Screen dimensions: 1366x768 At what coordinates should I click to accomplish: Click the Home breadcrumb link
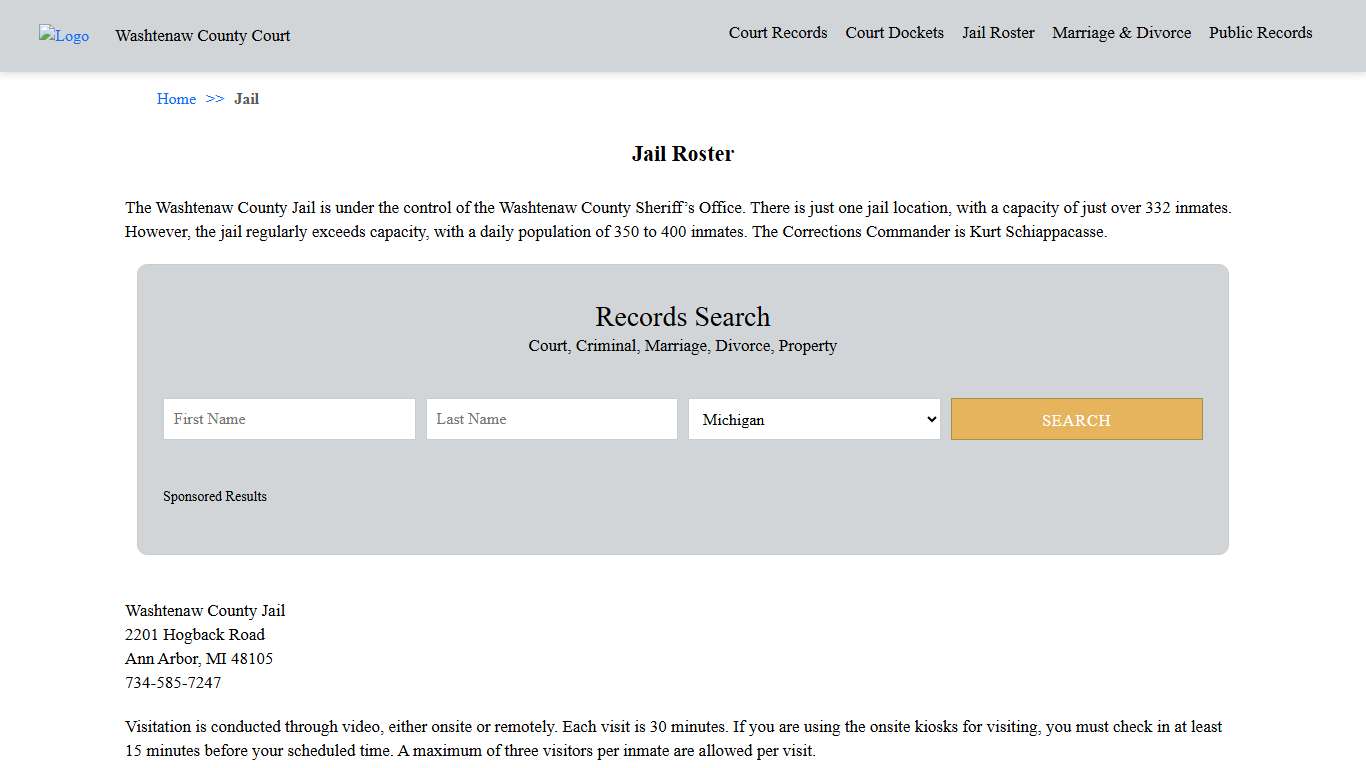click(176, 99)
